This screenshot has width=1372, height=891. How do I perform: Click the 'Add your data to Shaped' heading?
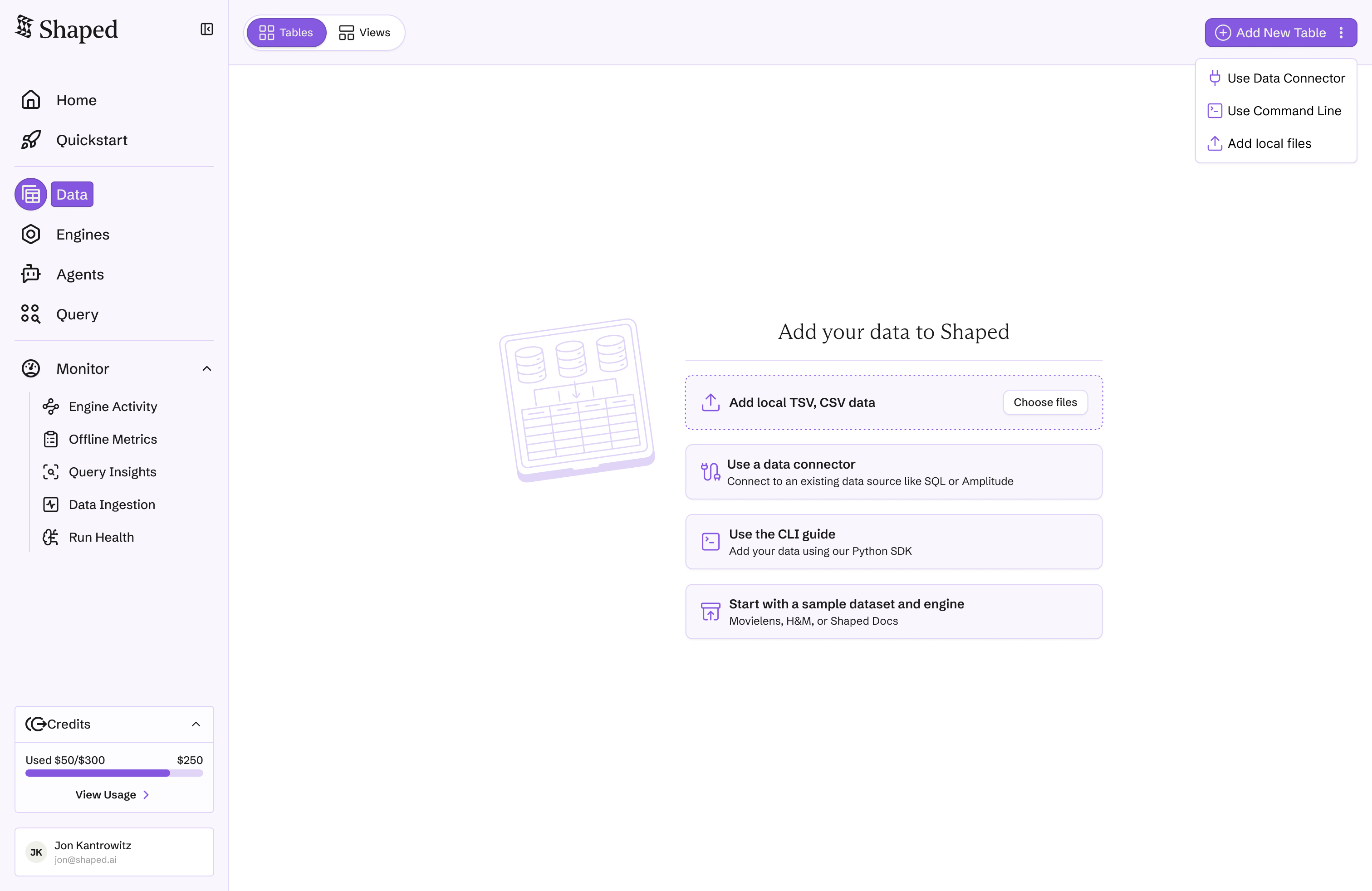pyautogui.click(x=893, y=332)
